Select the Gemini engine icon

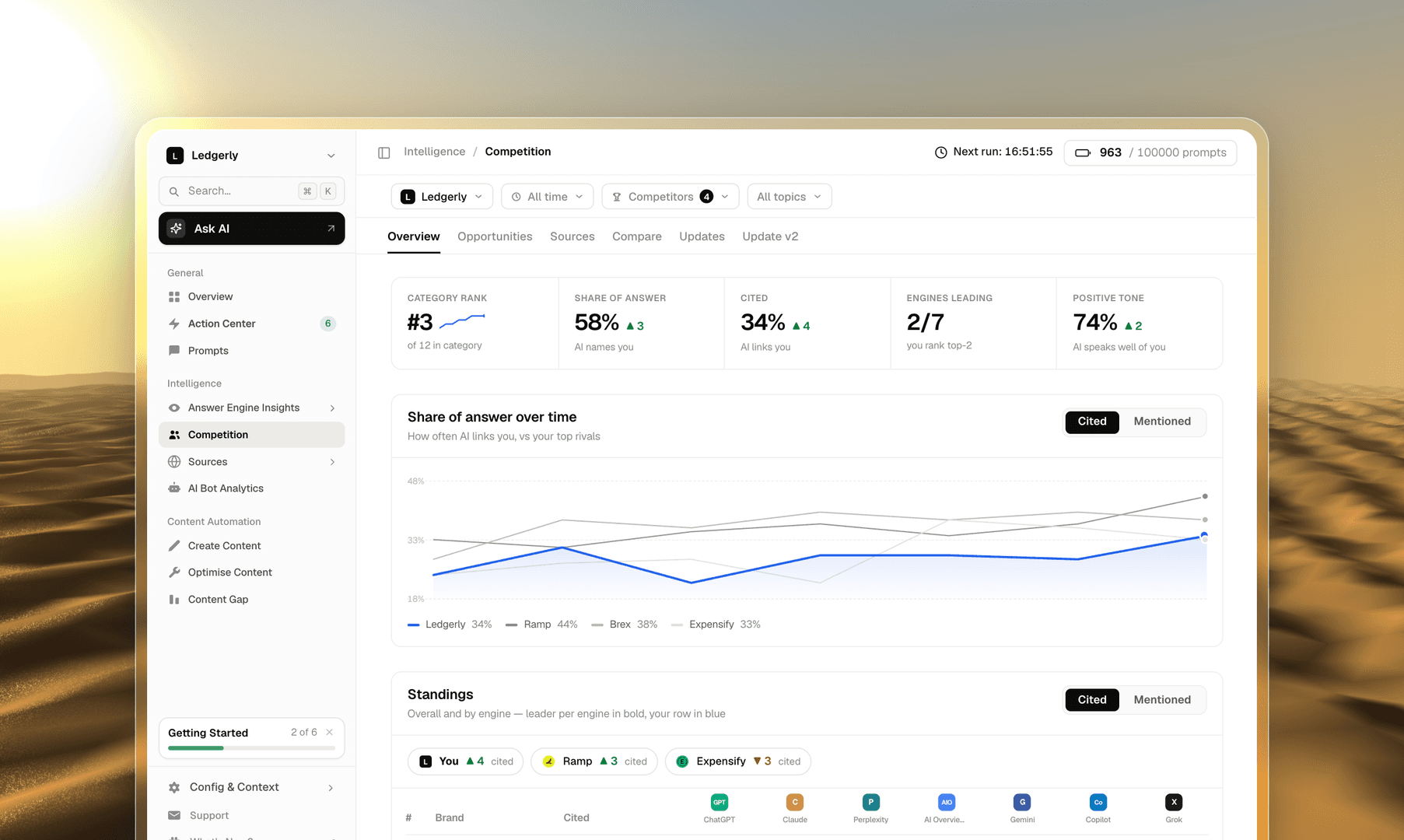pos(1022,802)
